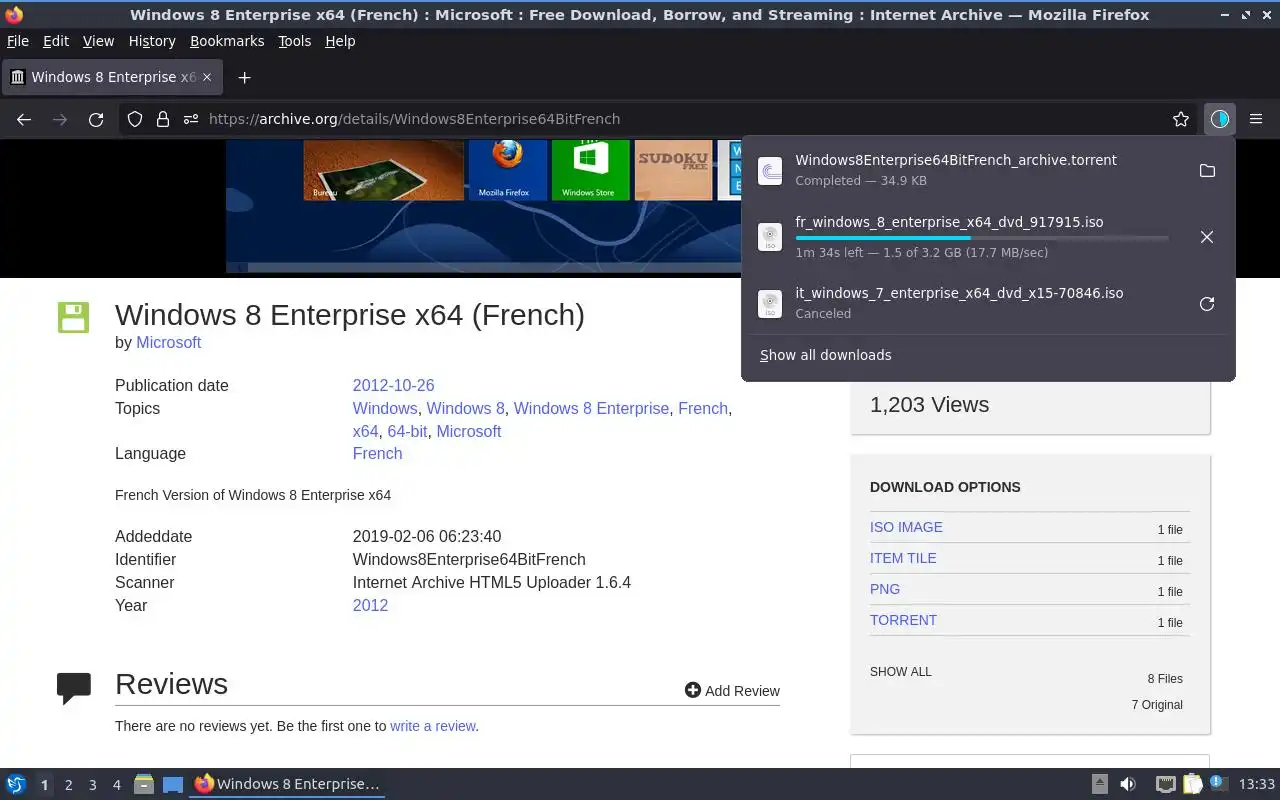
Task: Open the View menu
Action: tap(98, 41)
